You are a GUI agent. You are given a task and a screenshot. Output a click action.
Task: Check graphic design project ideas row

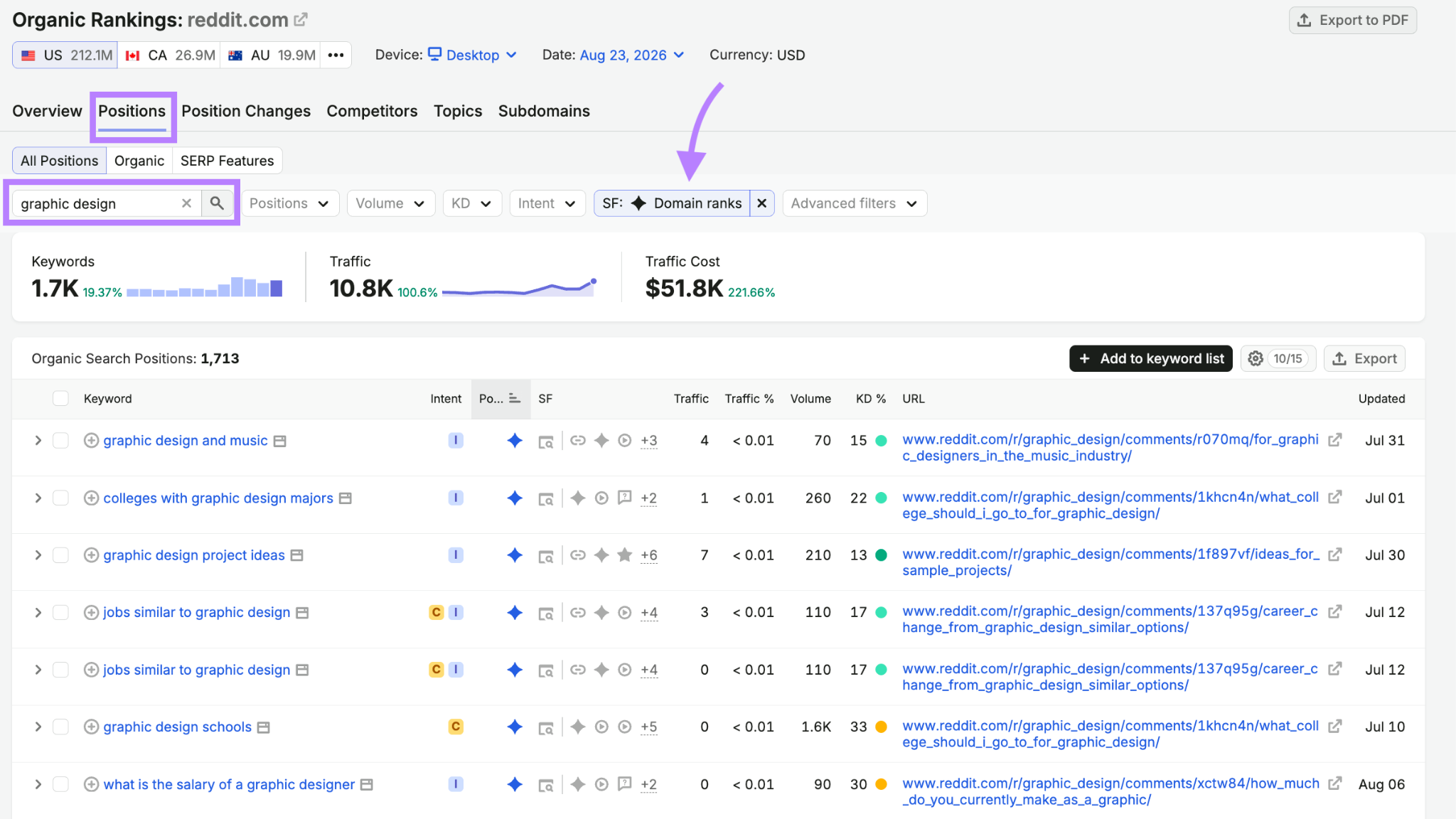(x=61, y=555)
